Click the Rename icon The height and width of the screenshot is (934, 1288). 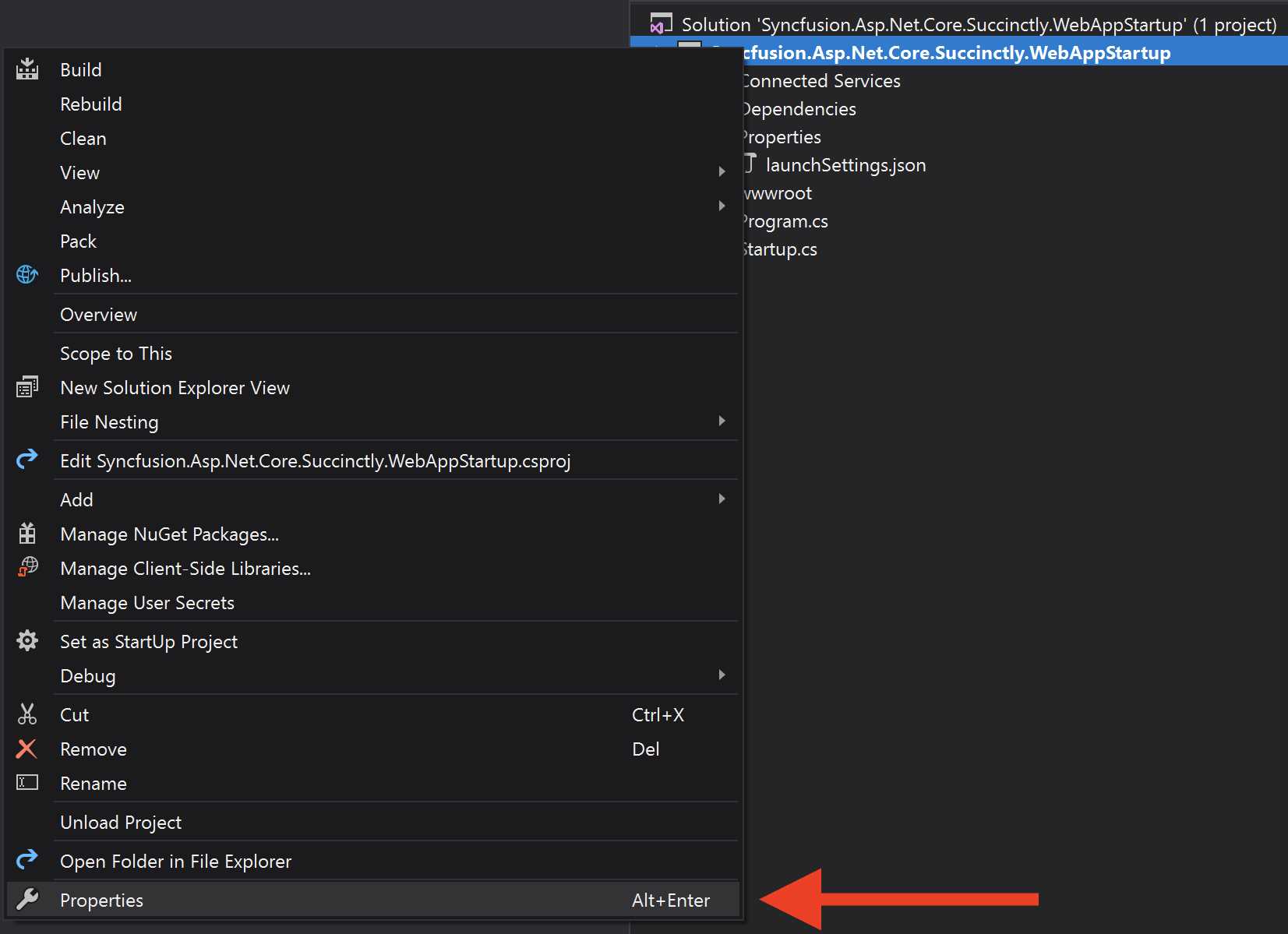[27, 782]
